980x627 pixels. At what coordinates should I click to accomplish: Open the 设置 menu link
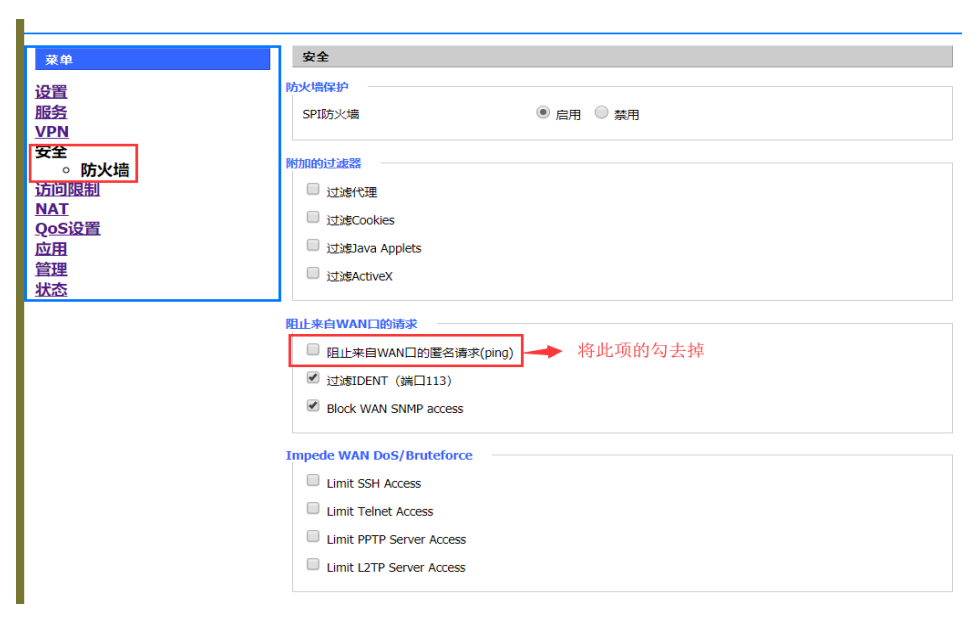51,92
